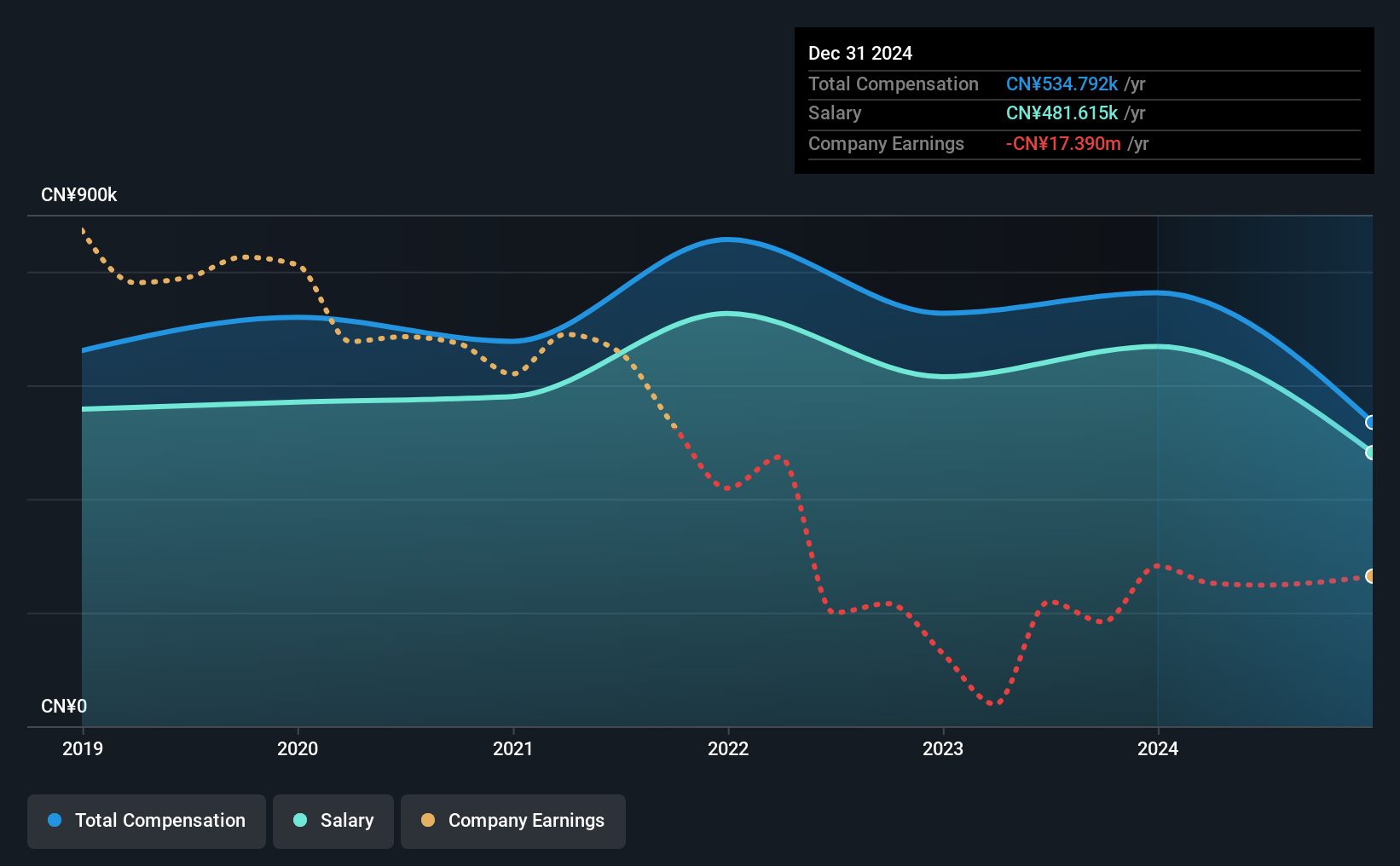Toggle the Total Compensation legend button

pyautogui.click(x=147, y=821)
